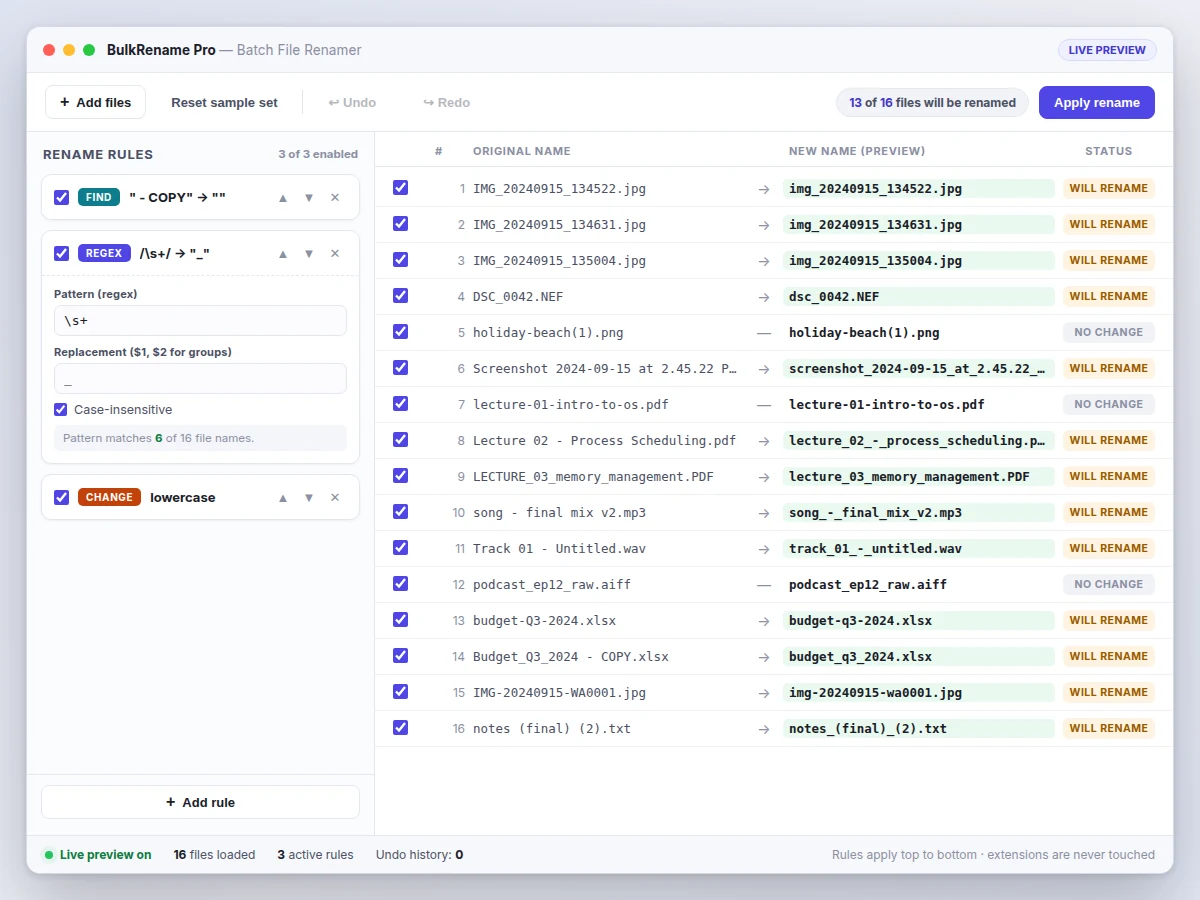Click Undo history: 0 in status bar
This screenshot has width=1200, height=900.
coord(419,855)
